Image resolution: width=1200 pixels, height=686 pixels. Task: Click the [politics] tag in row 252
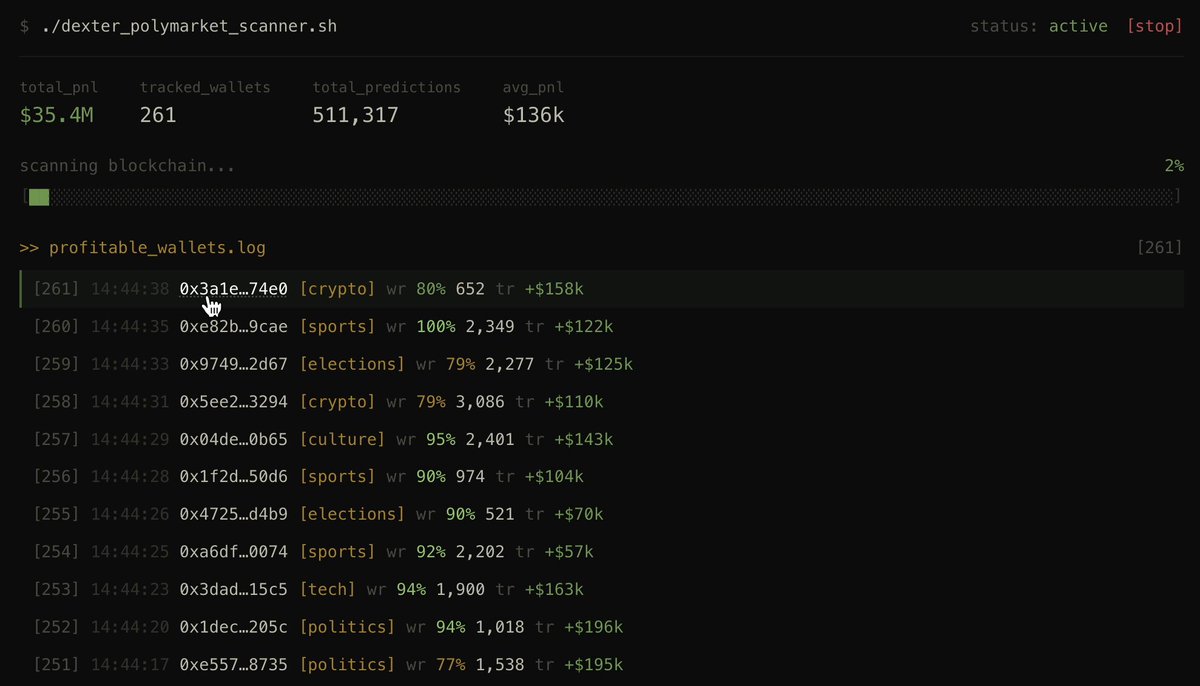click(x=347, y=627)
